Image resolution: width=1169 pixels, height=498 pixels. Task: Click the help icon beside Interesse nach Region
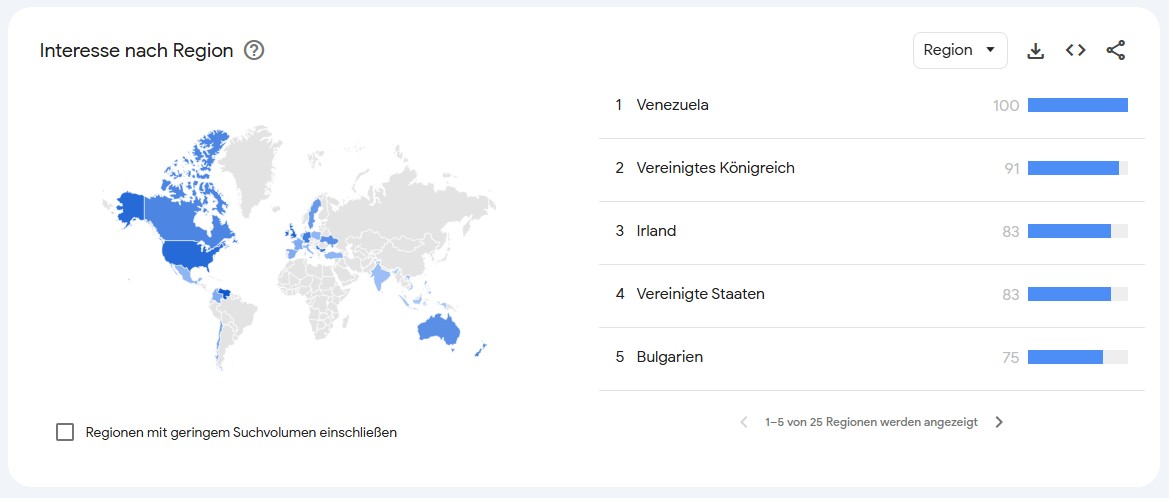coord(254,50)
